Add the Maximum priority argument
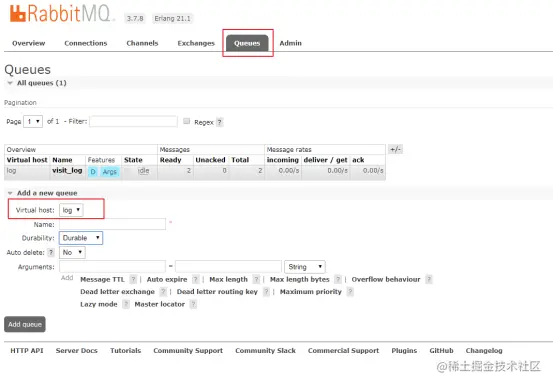 click(311, 292)
